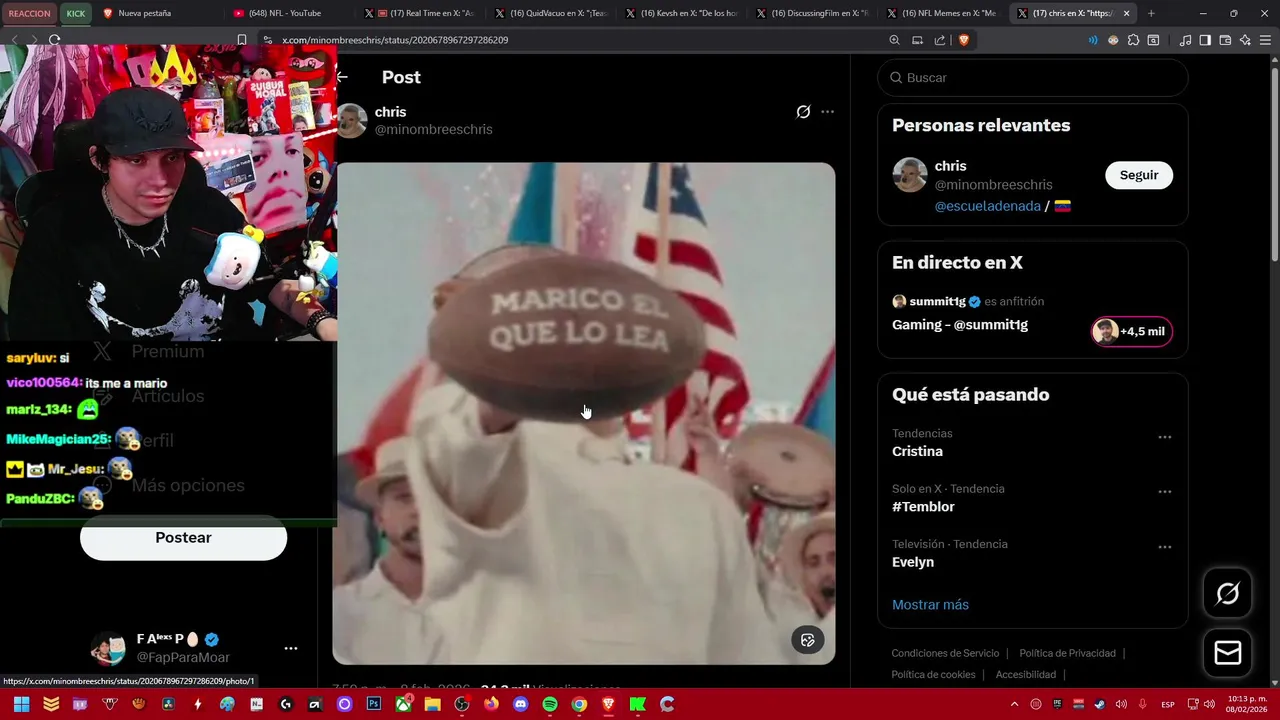Image resolution: width=1280 pixels, height=720 pixels.
Task: Open Photoshop from the taskbar
Action: point(374,704)
